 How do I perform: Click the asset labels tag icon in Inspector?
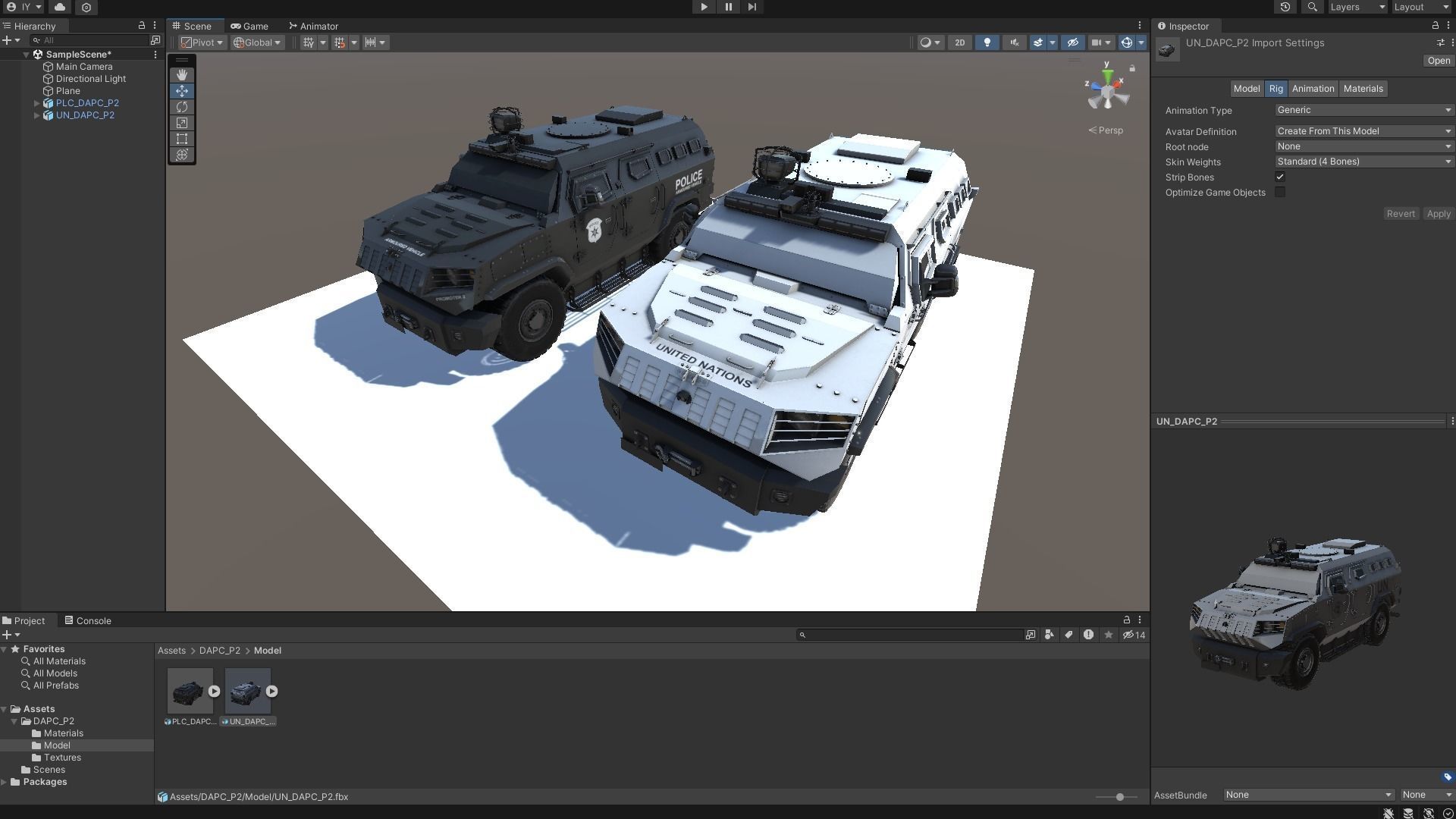pos(1447,777)
